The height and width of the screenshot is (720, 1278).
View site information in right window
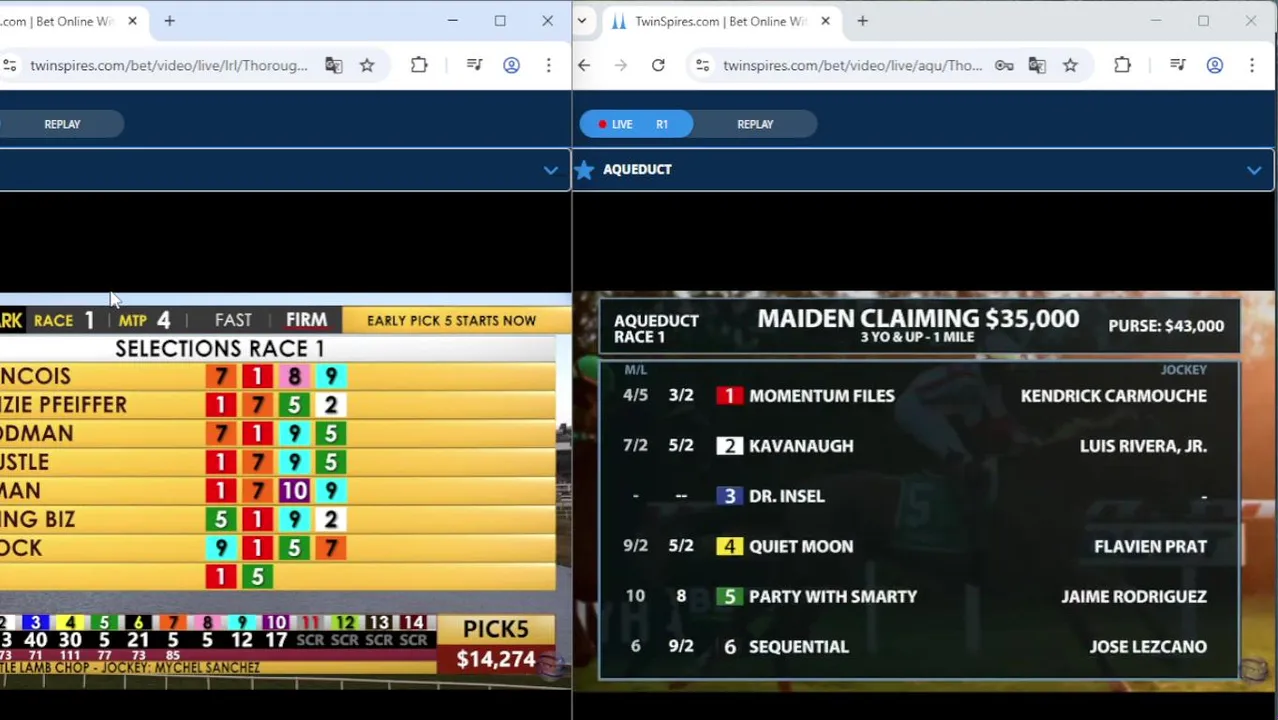coord(702,65)
